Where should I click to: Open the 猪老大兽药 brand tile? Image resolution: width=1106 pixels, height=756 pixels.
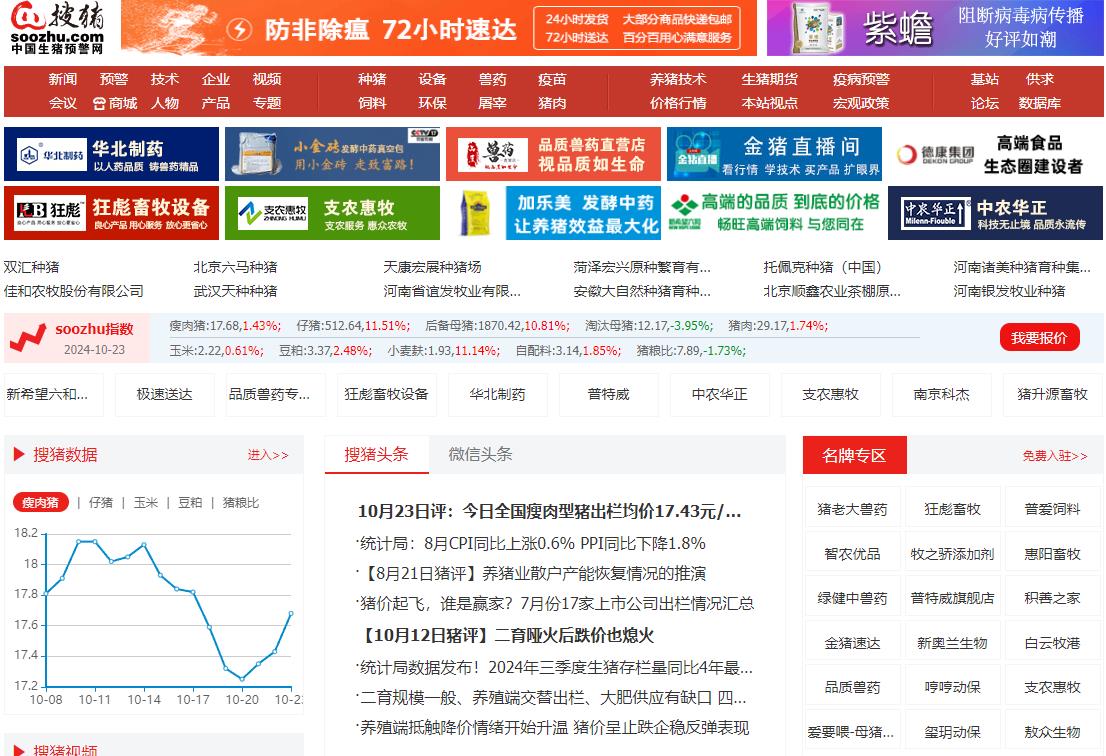click(852, 509)
